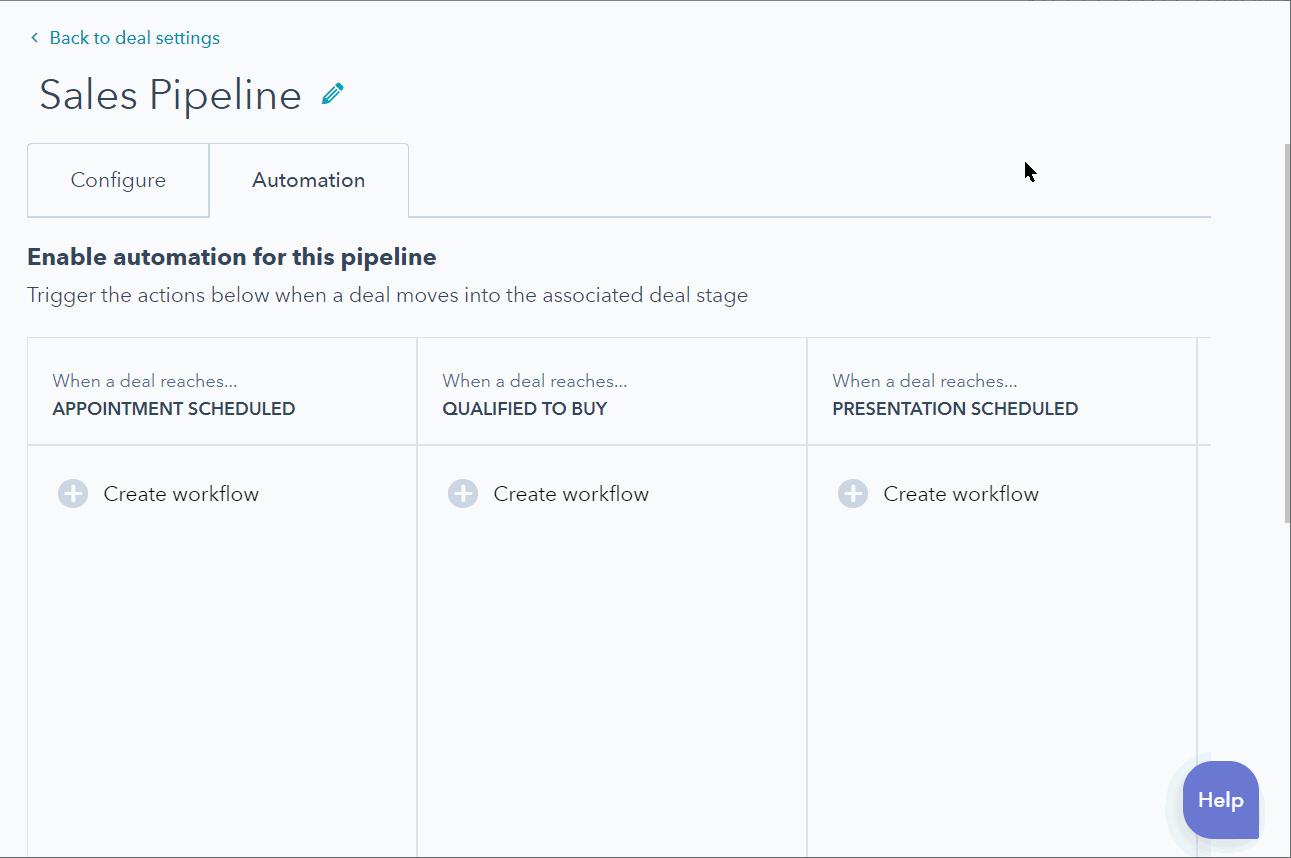This screenshot has width=1291, height=858.
Task: Click Create workflow text for Appointment Scheduled
Action: tap(181, 494)
